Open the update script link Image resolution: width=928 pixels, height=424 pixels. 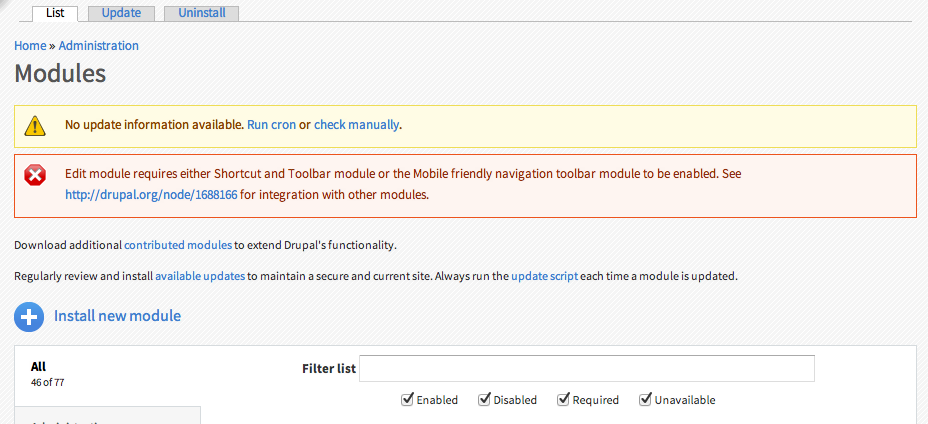click(x=544, y=276)
